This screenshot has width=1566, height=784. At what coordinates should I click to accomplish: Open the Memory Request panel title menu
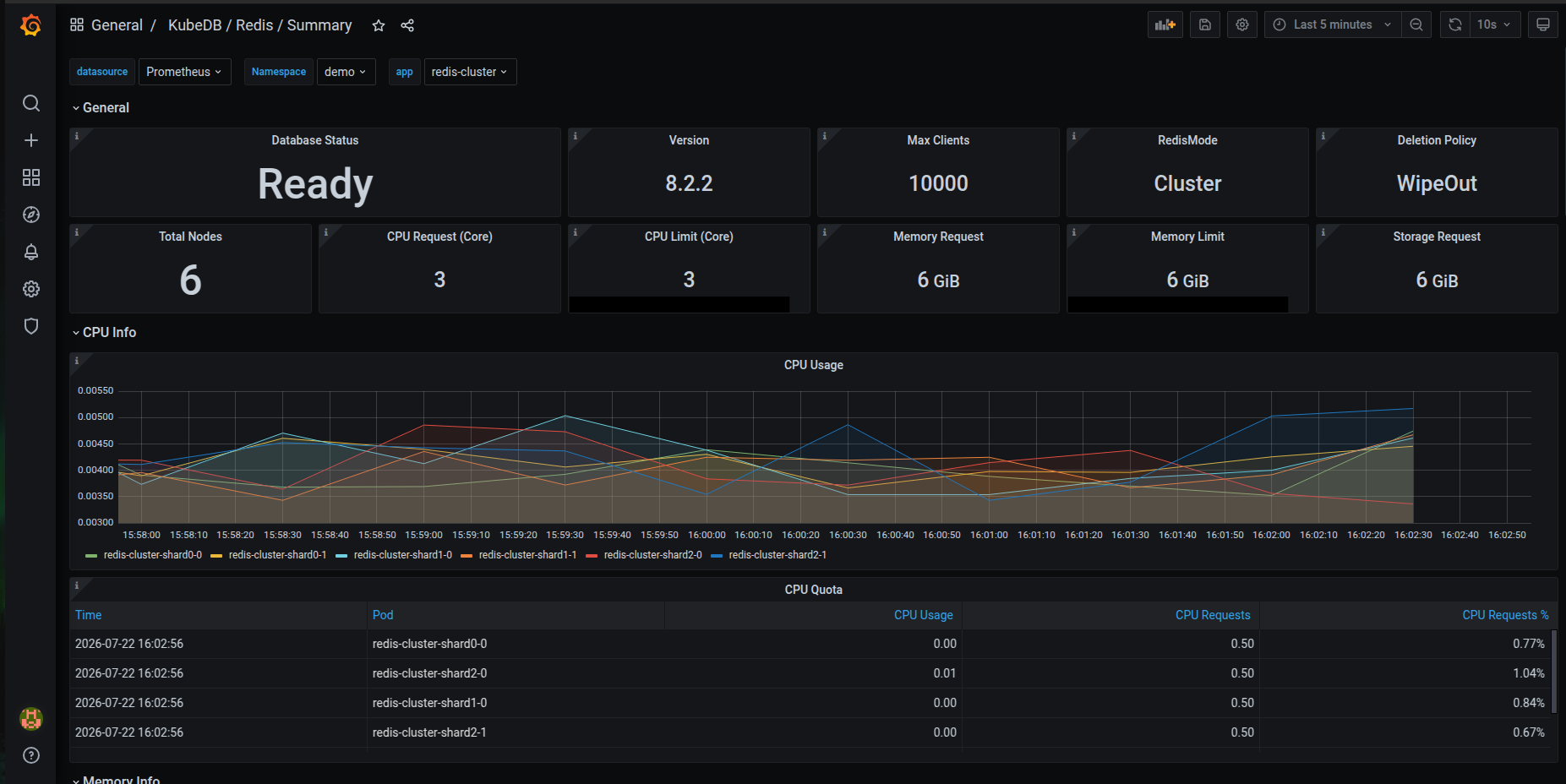tap(938, 237)
